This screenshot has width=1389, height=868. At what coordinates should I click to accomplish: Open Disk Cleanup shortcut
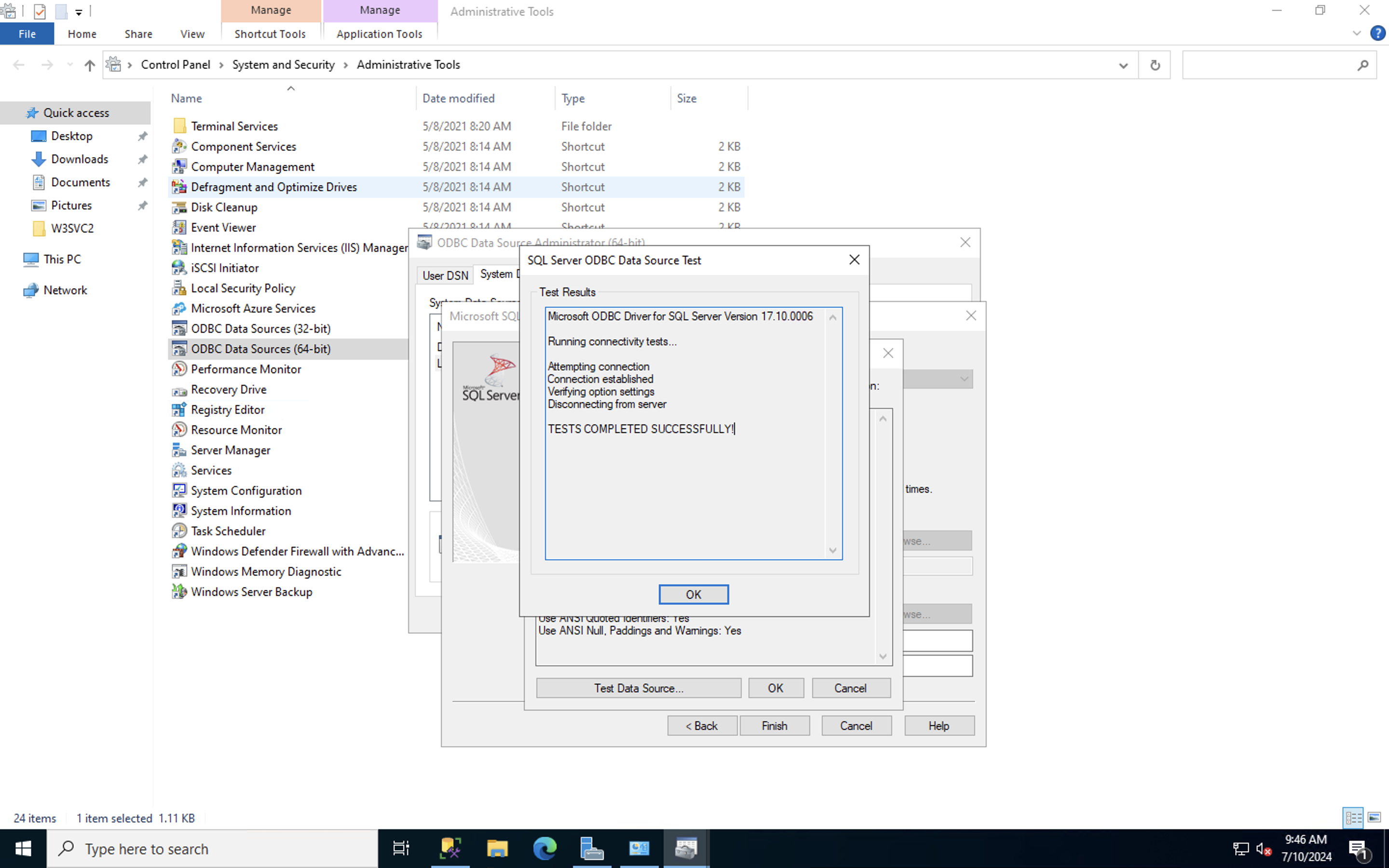pyautogui.click(x=224, y=207)
